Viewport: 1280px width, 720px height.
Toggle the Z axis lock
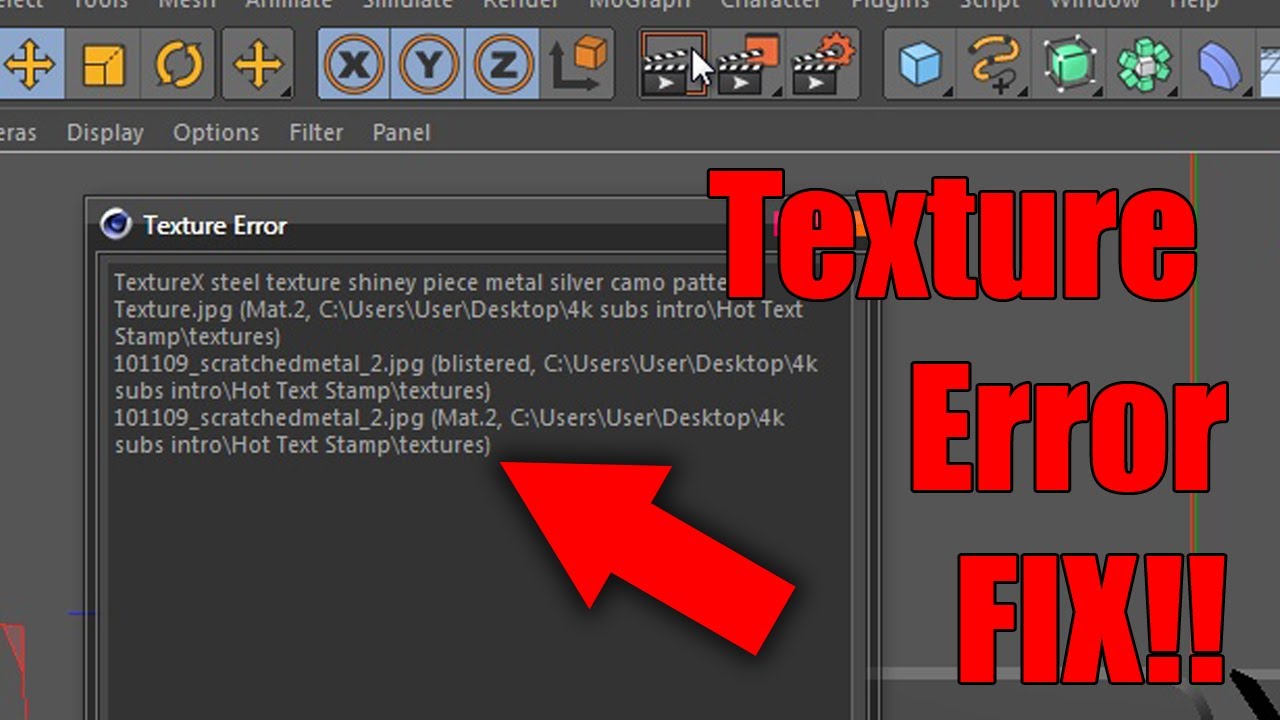(502, 64)
